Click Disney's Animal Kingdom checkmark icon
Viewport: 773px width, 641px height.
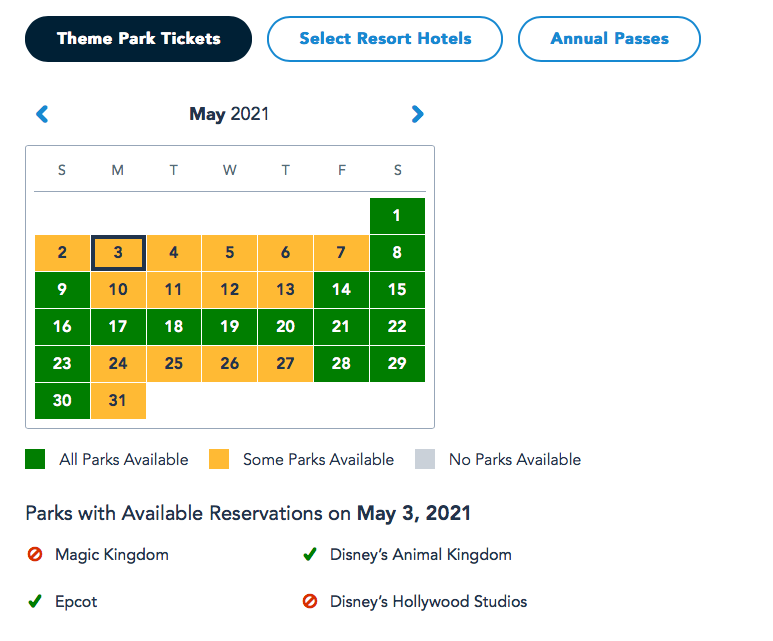(310, 554)
